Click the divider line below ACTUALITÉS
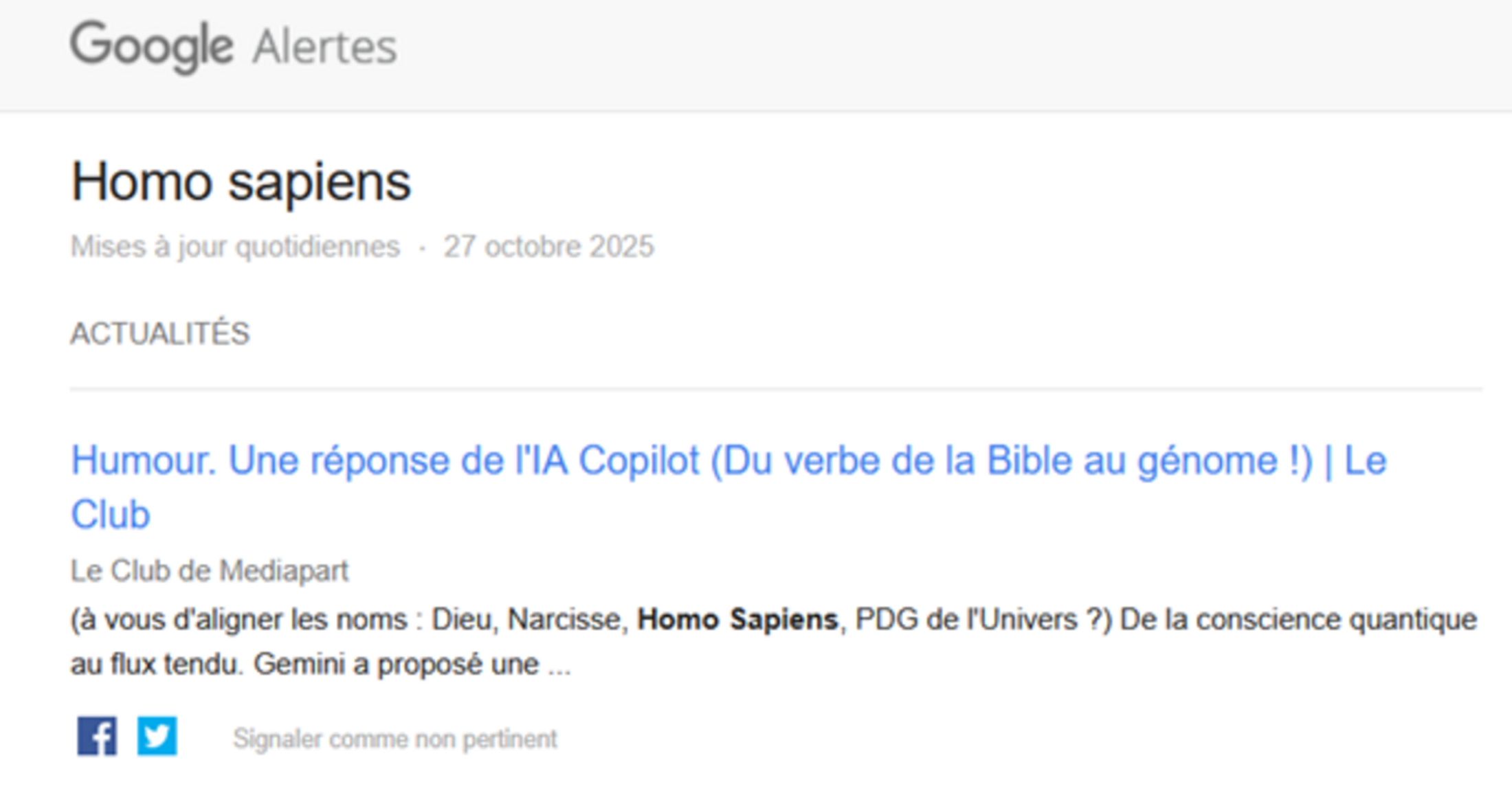The height and width of the screenshot is (802, 1512). 775,389
